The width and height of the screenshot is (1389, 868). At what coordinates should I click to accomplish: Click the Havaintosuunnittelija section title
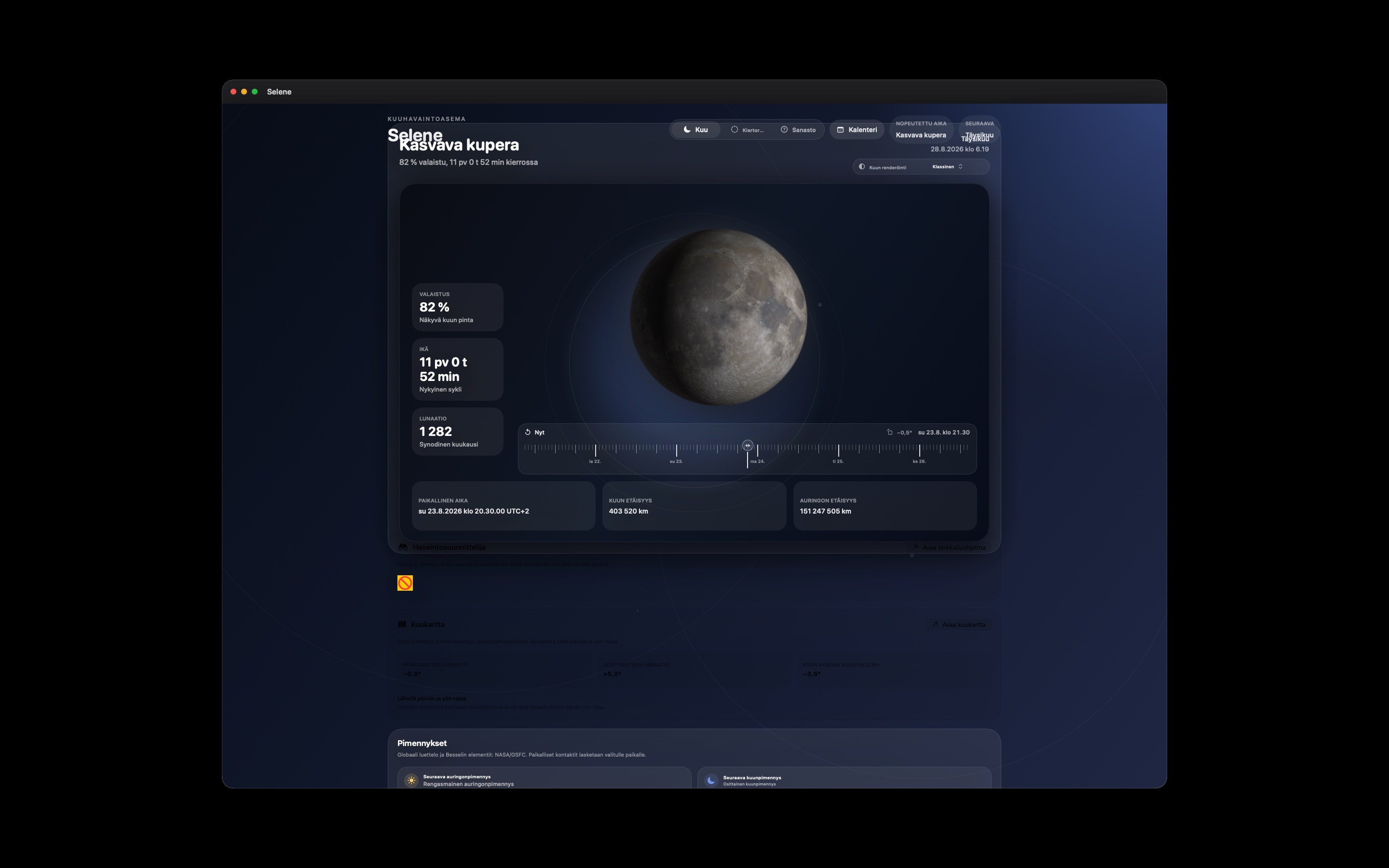pyautogui.click(x=449, y=548)
